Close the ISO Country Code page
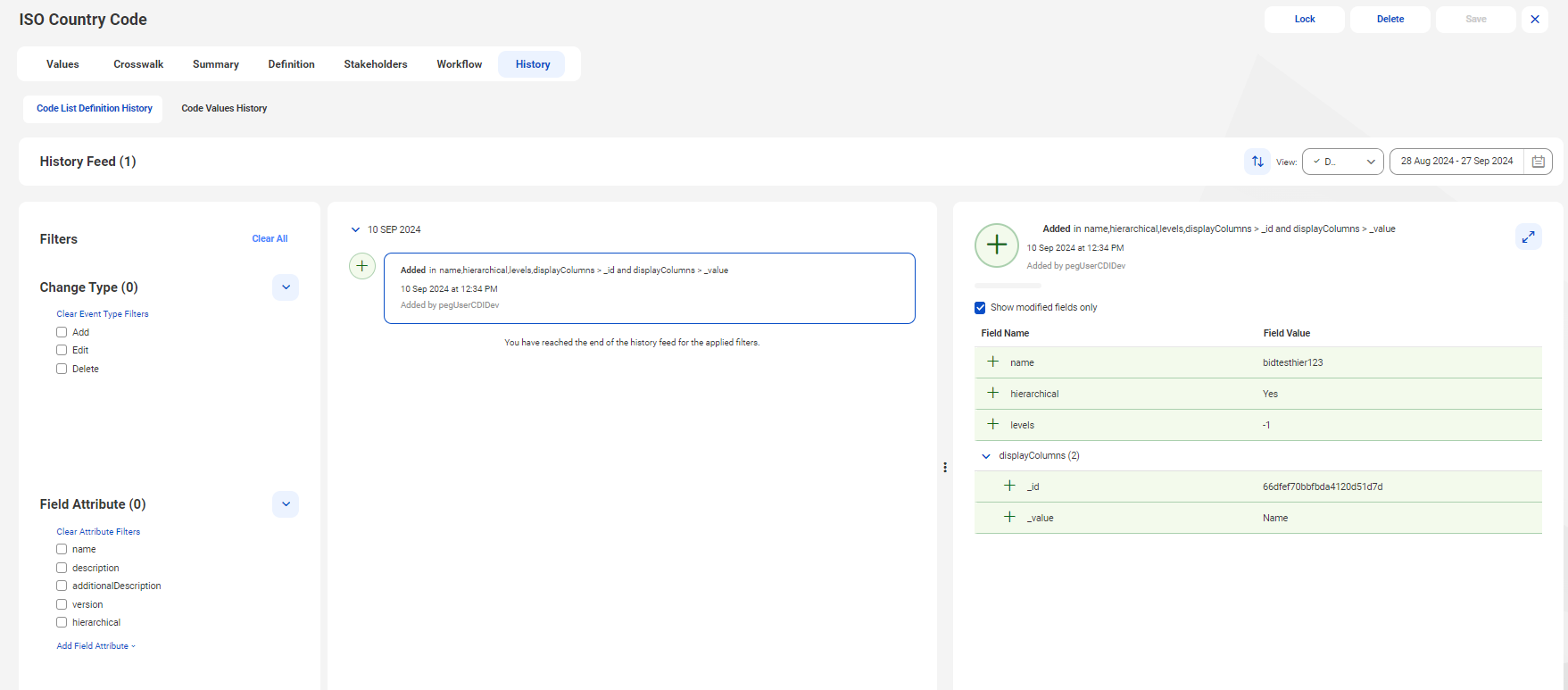 point(1534,19)
